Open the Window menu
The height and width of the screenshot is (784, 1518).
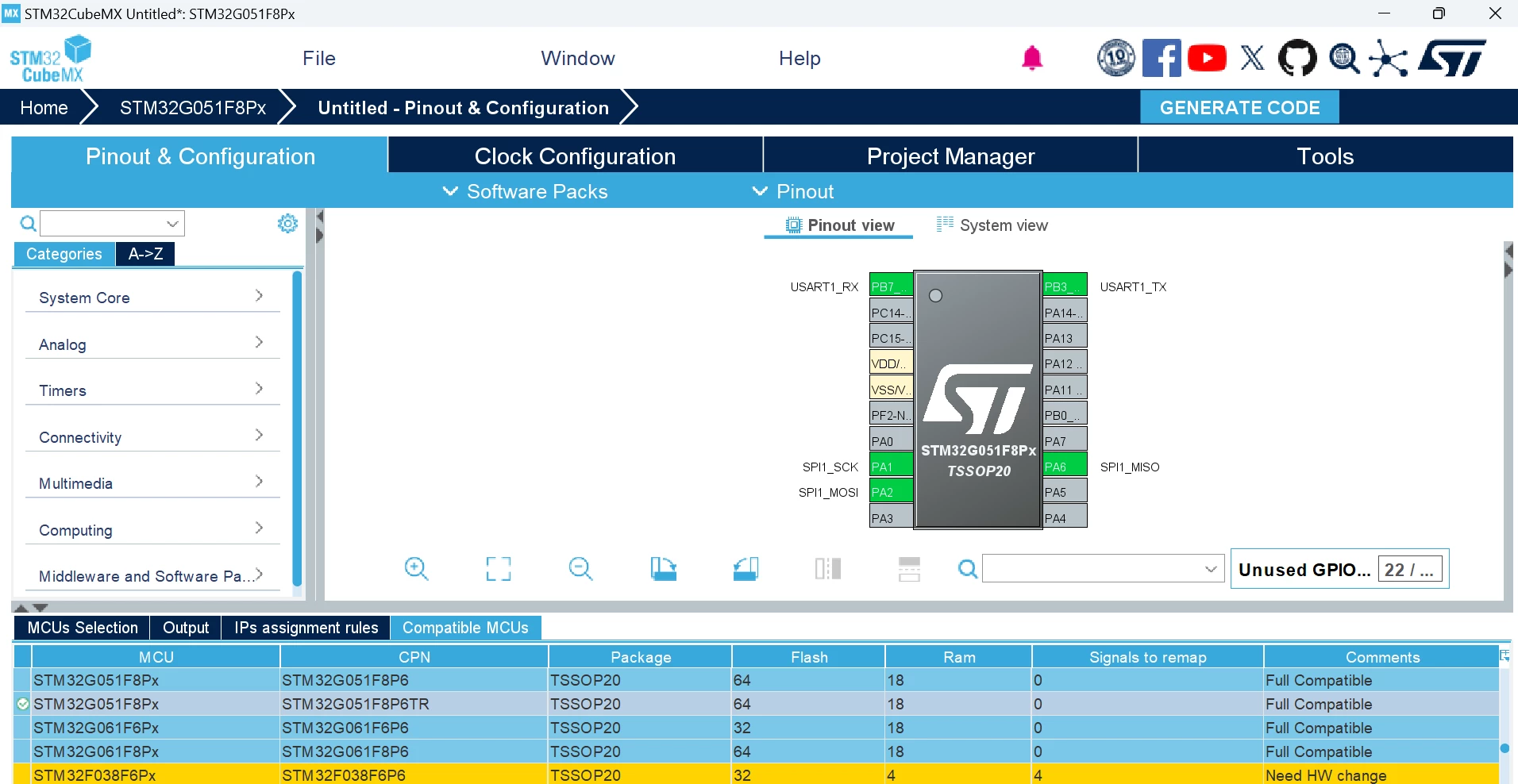[578, 59]
